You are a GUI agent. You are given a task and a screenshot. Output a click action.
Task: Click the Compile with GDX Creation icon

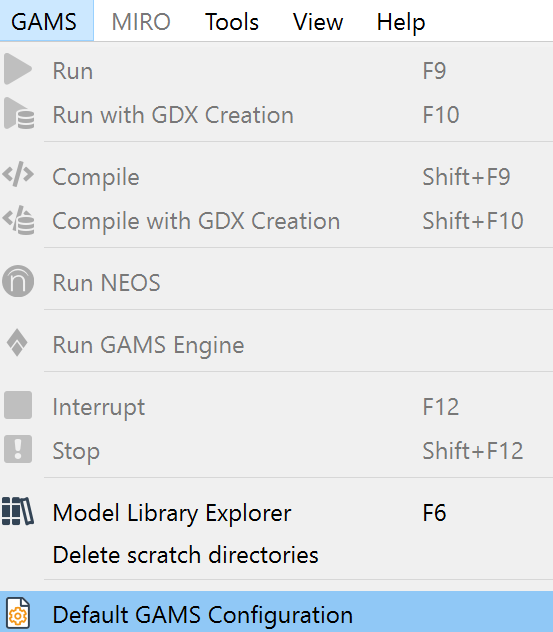pos(19,220)
